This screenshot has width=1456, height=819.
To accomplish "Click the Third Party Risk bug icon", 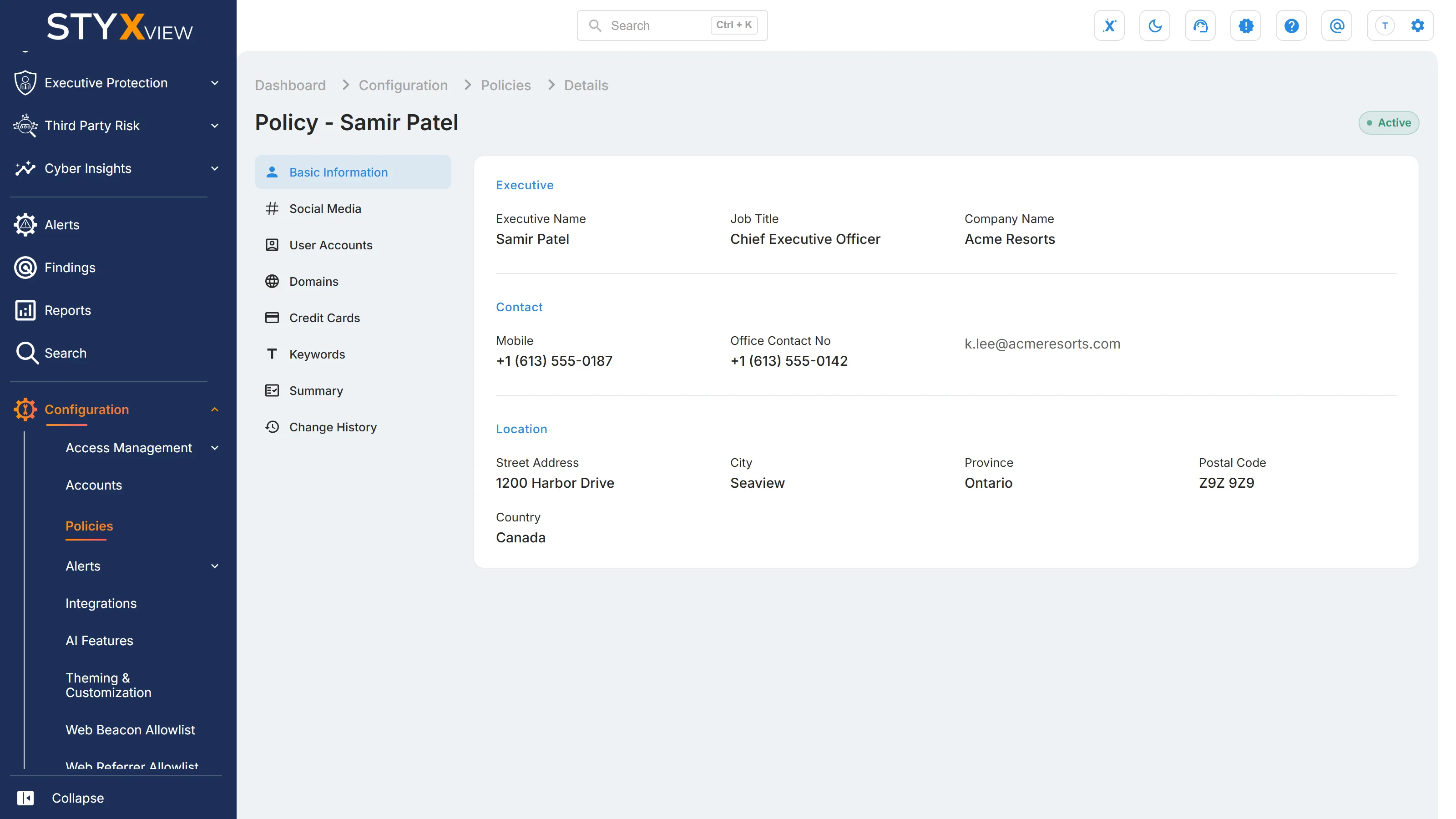I will click(25, 126).
